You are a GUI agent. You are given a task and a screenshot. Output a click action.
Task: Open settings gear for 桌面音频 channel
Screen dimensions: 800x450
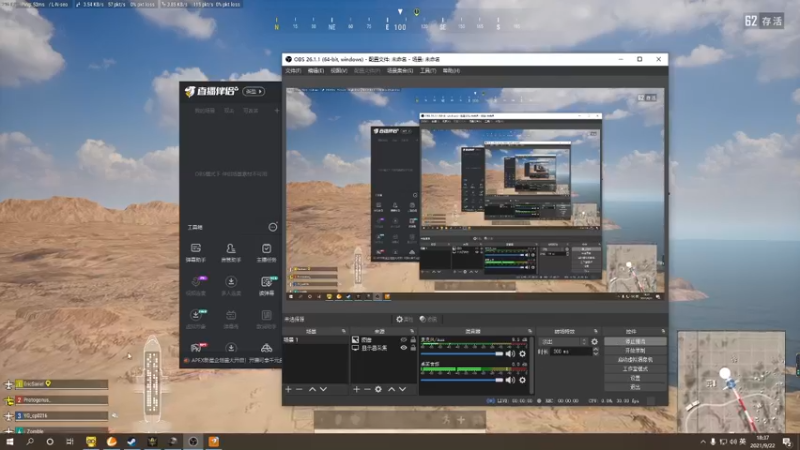(522, 380)
